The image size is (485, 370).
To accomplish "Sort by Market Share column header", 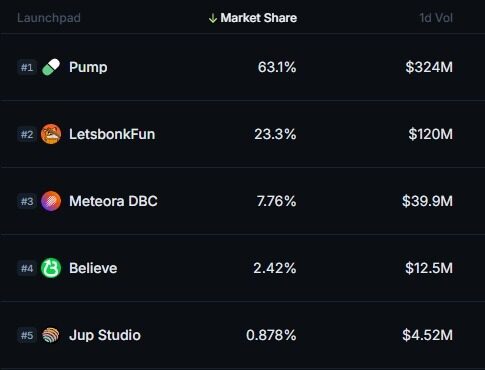I will point(259,18).
